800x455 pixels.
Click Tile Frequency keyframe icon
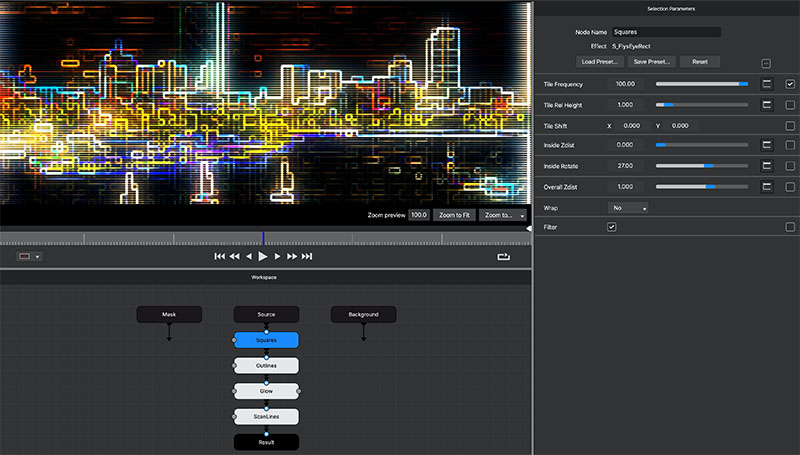pos(767,84)
